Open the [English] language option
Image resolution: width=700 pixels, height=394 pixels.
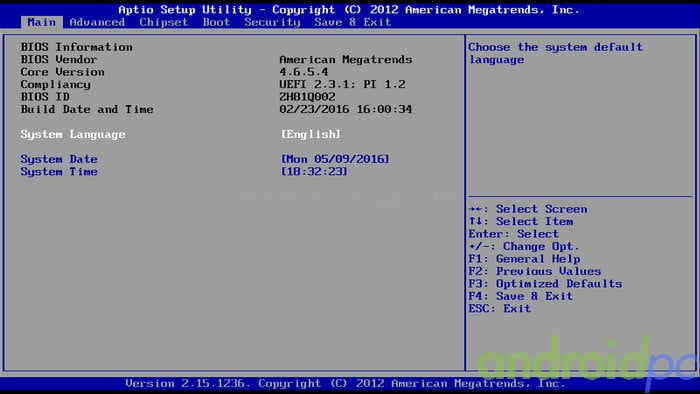pyautogui.click(x=311, y=134)
